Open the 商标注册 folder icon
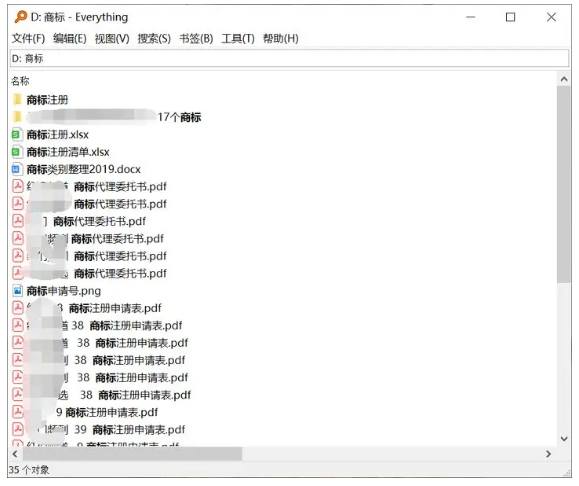 point(17,99)
